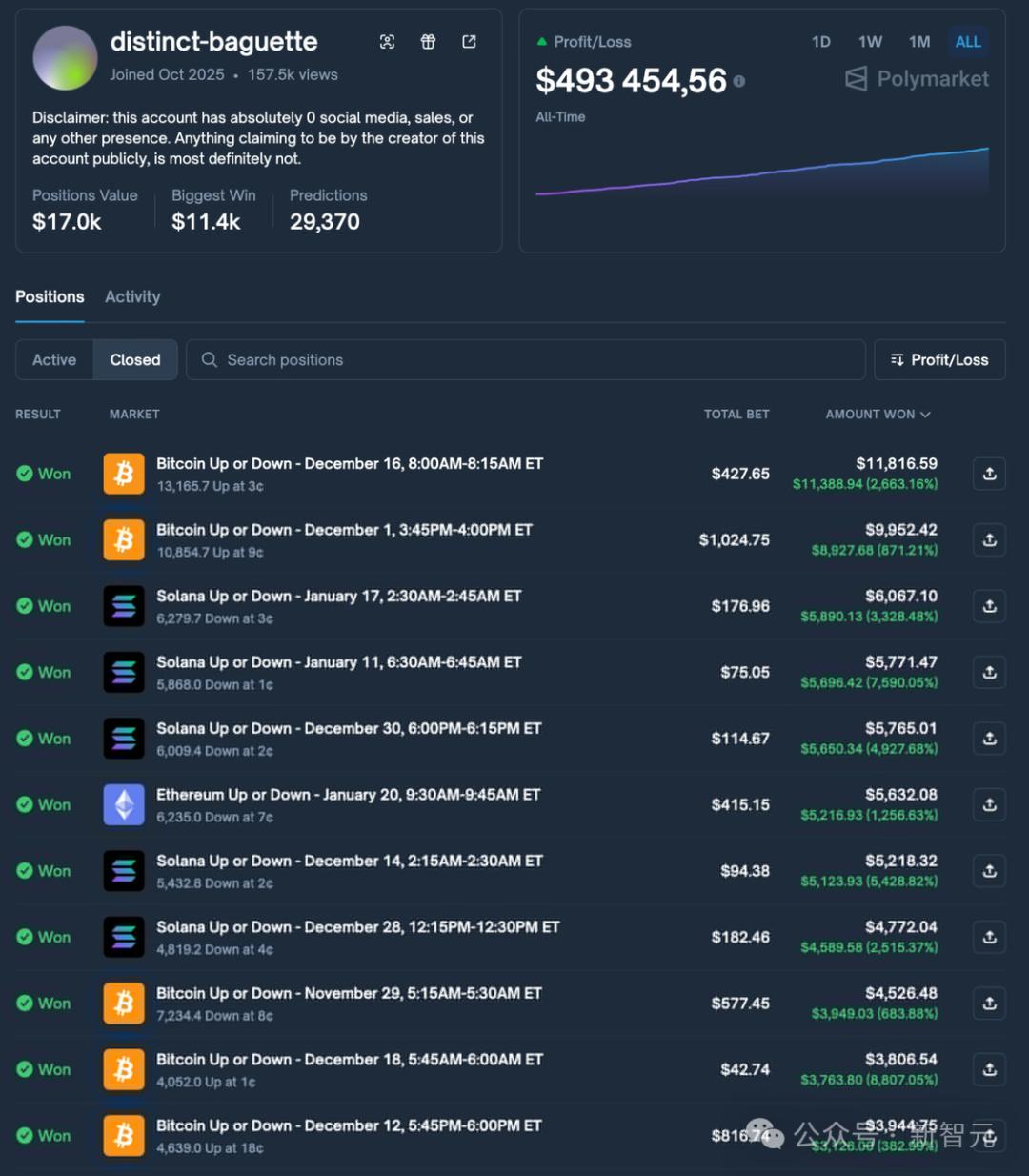Click the Polymarket logo in chart card
Viewport: 1029px width, 1176px height.
click(x=917, y=79)
